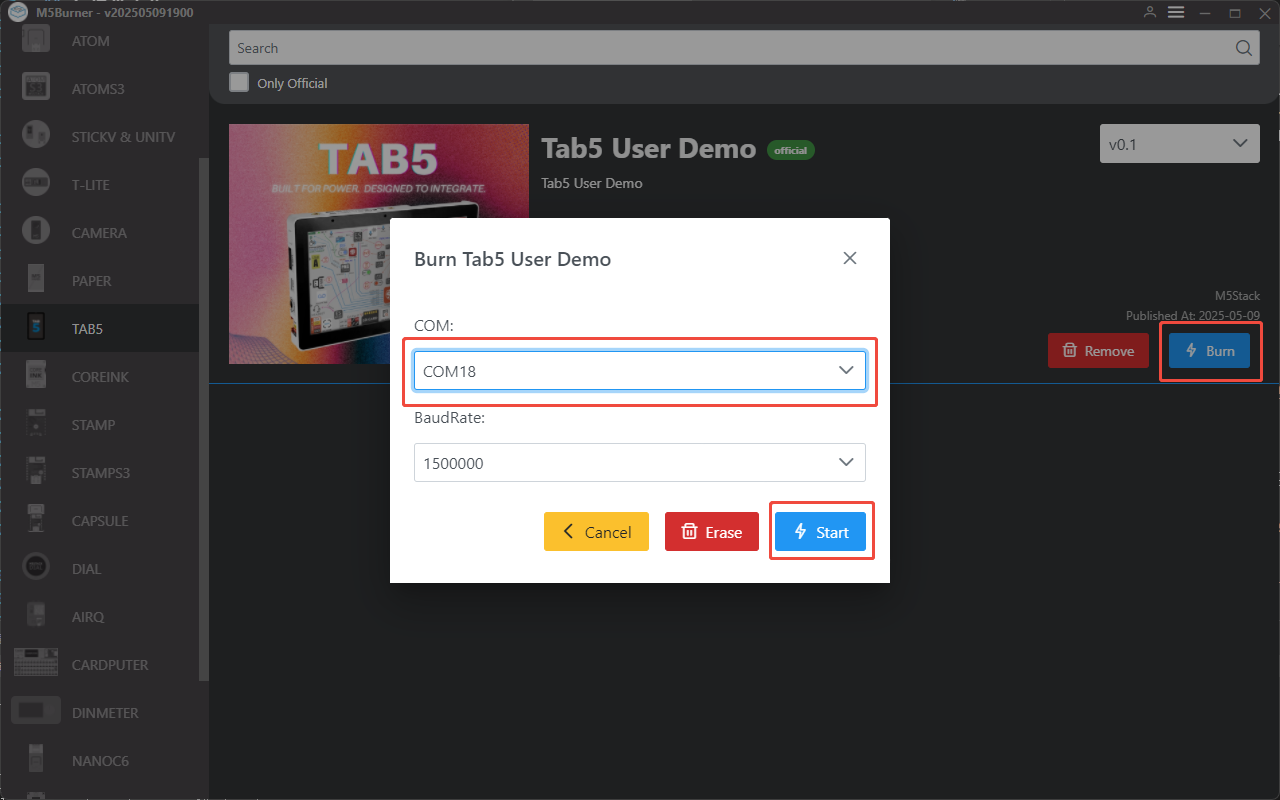
Task: Click the search magnifier icon
Action: pyautogui.click(x=1243, y=48)
